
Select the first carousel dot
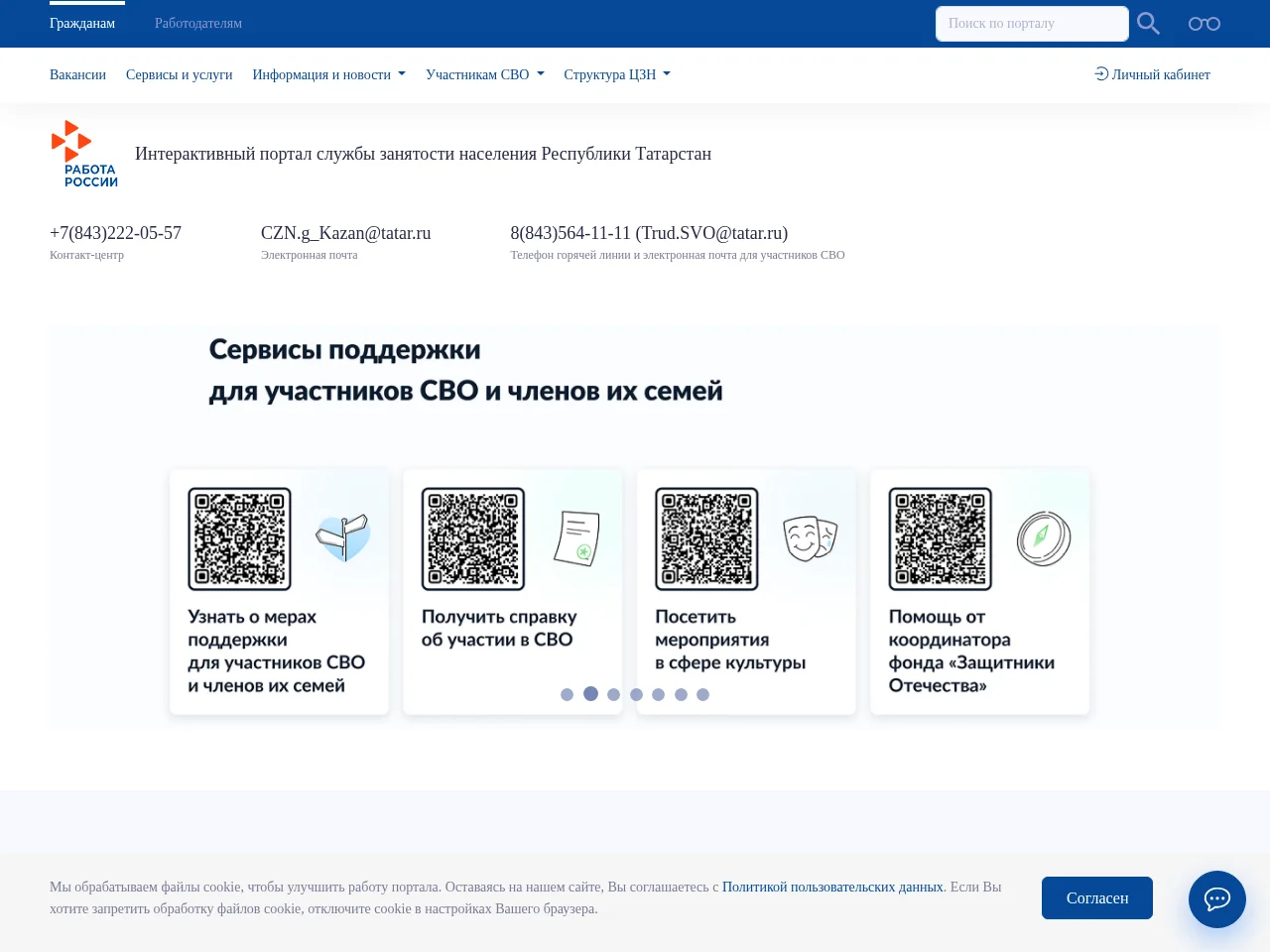[x=567, y=694]
